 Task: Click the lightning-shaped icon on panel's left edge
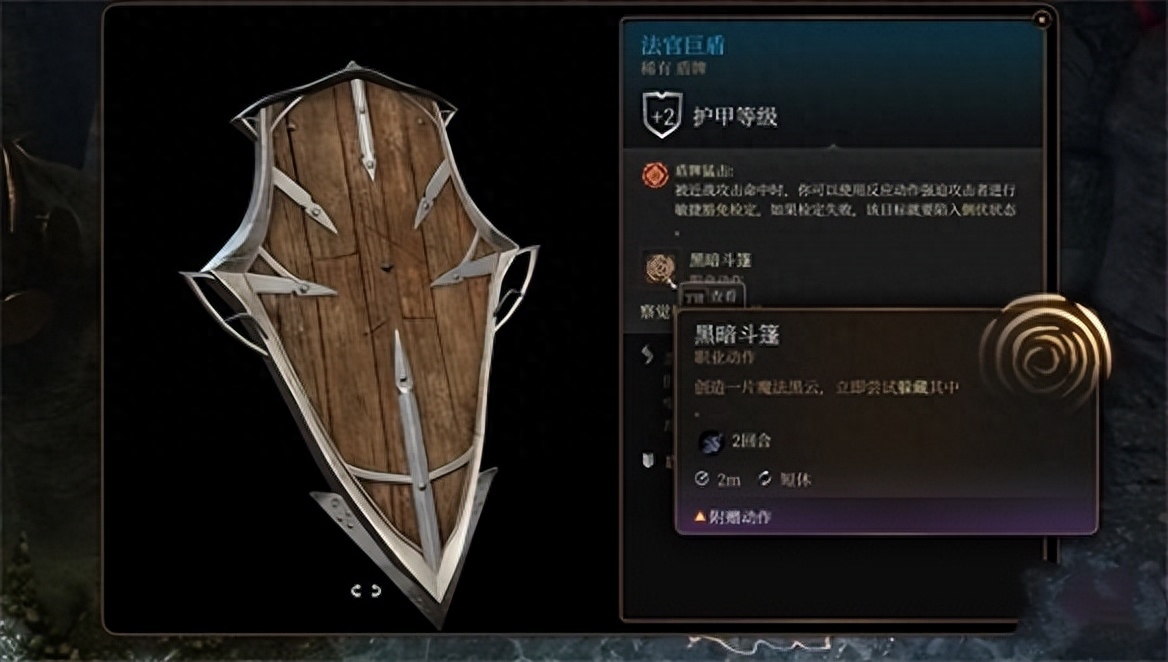[647, 355]
